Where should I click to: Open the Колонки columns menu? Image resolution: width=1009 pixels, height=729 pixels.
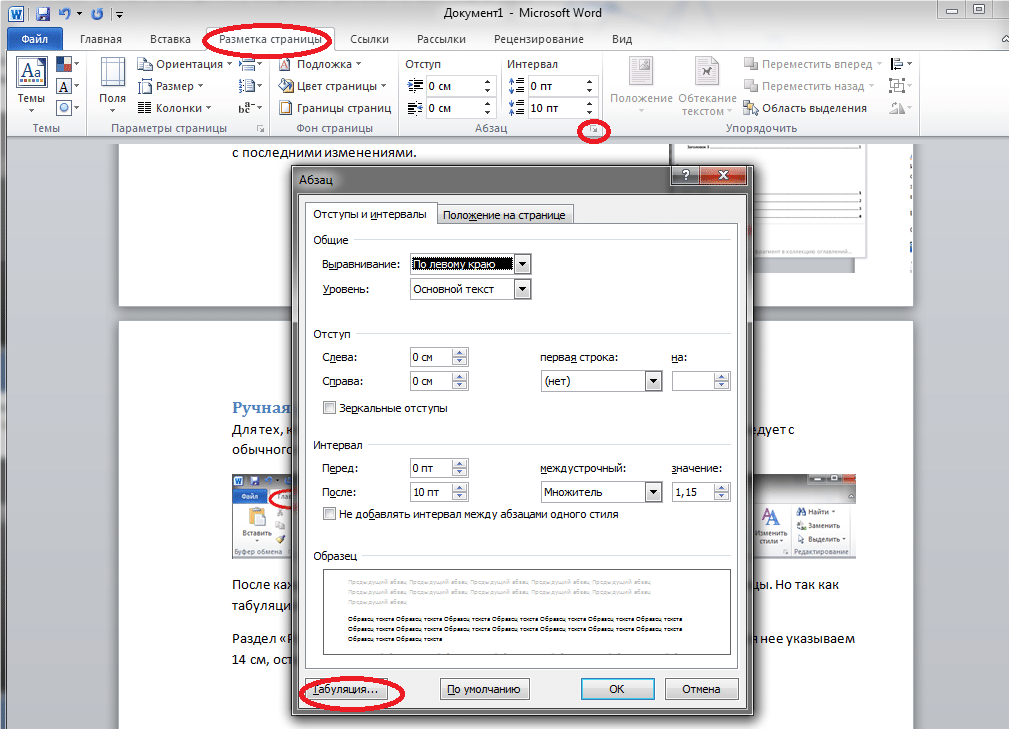[x=174, y=107]
